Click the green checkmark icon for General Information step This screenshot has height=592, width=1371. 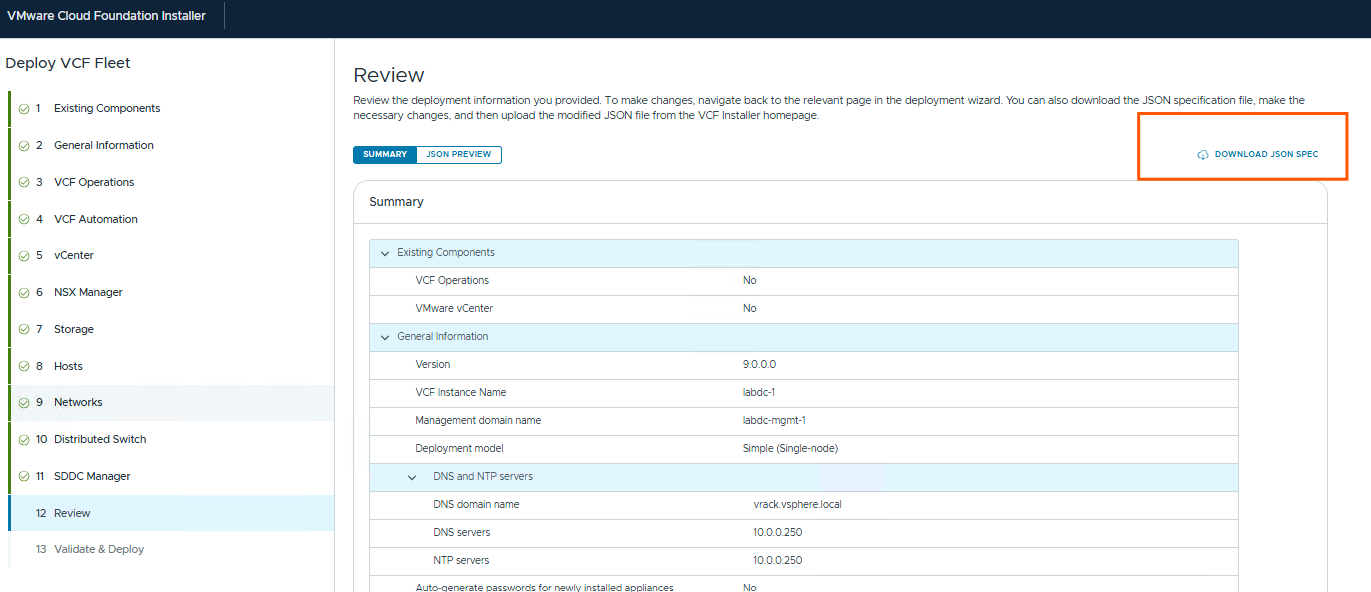[x=24, y=145]
